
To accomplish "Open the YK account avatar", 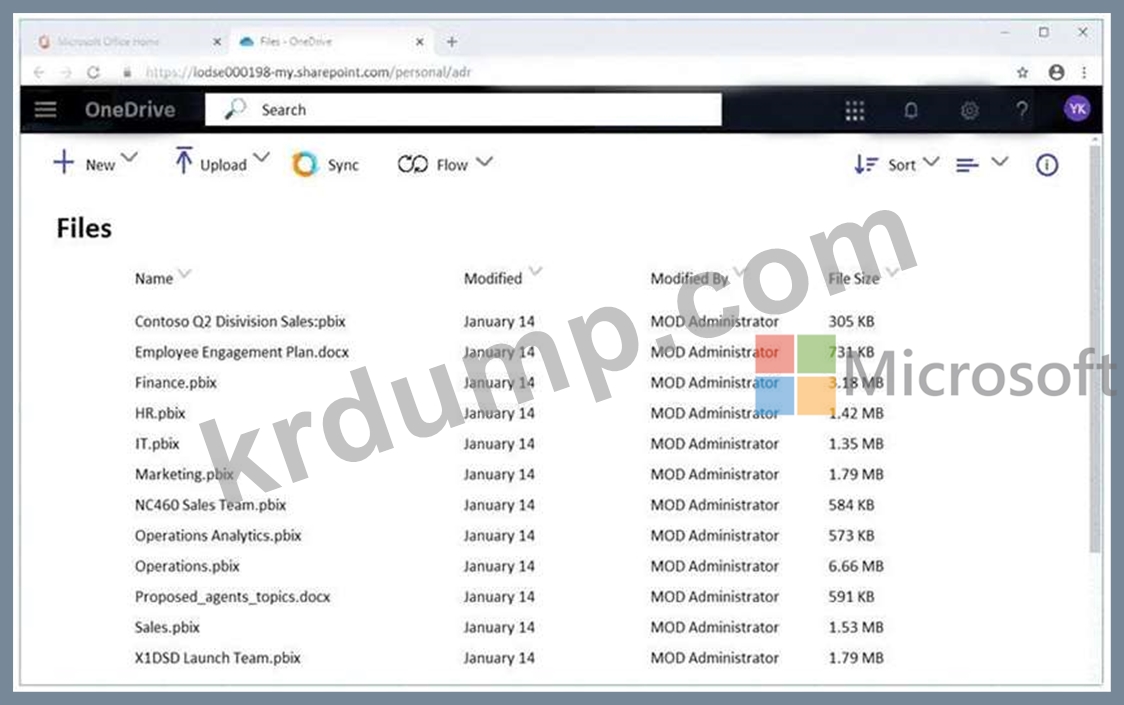I will [1077, 109].
